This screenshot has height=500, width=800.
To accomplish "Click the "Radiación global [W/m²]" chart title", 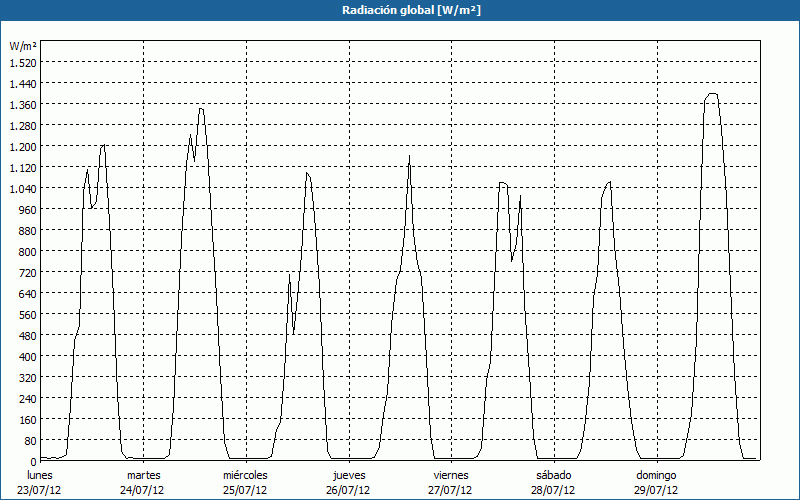I will pos(400,10).
